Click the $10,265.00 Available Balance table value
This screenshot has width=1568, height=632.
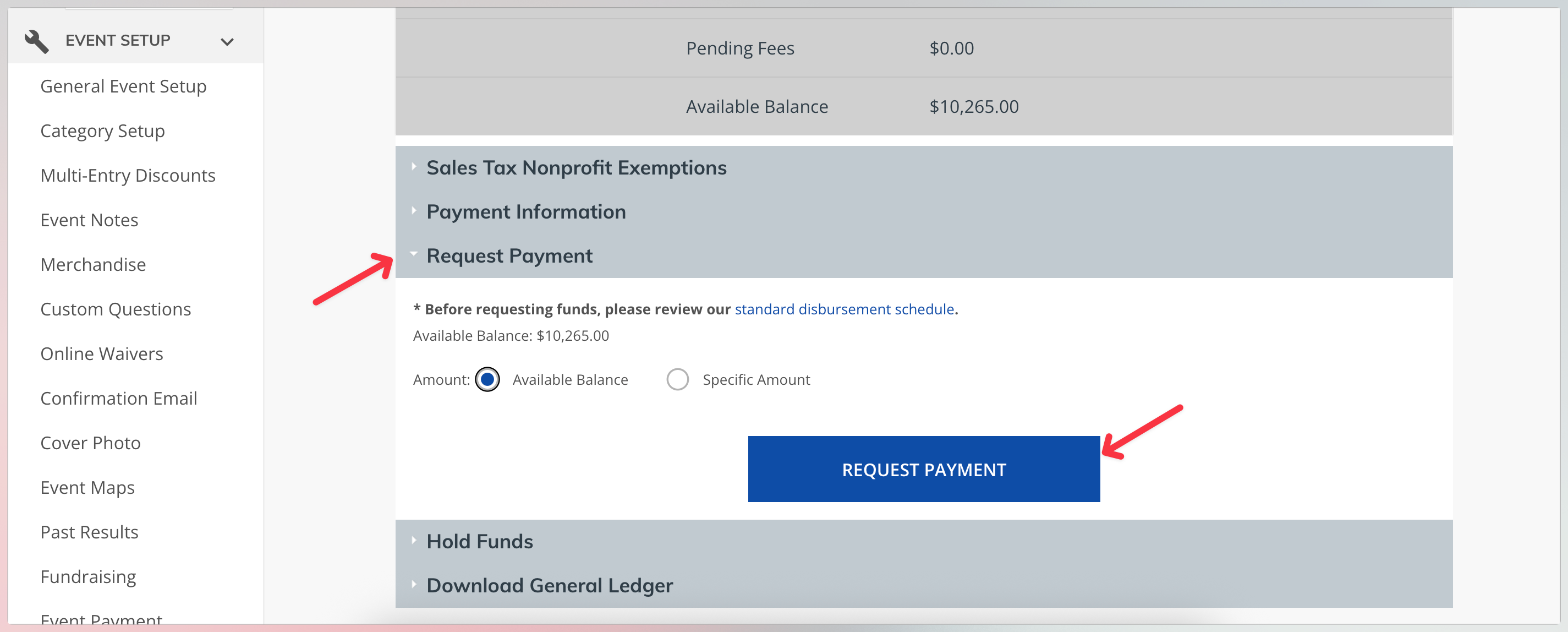[x=973, y=107]
